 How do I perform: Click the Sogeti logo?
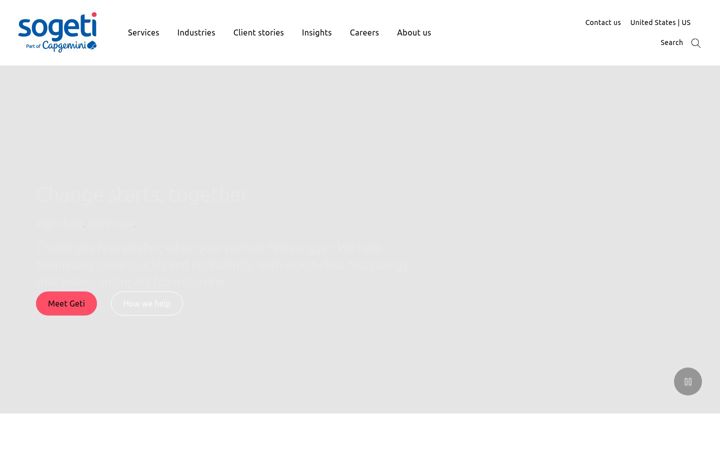pos(57,32)
